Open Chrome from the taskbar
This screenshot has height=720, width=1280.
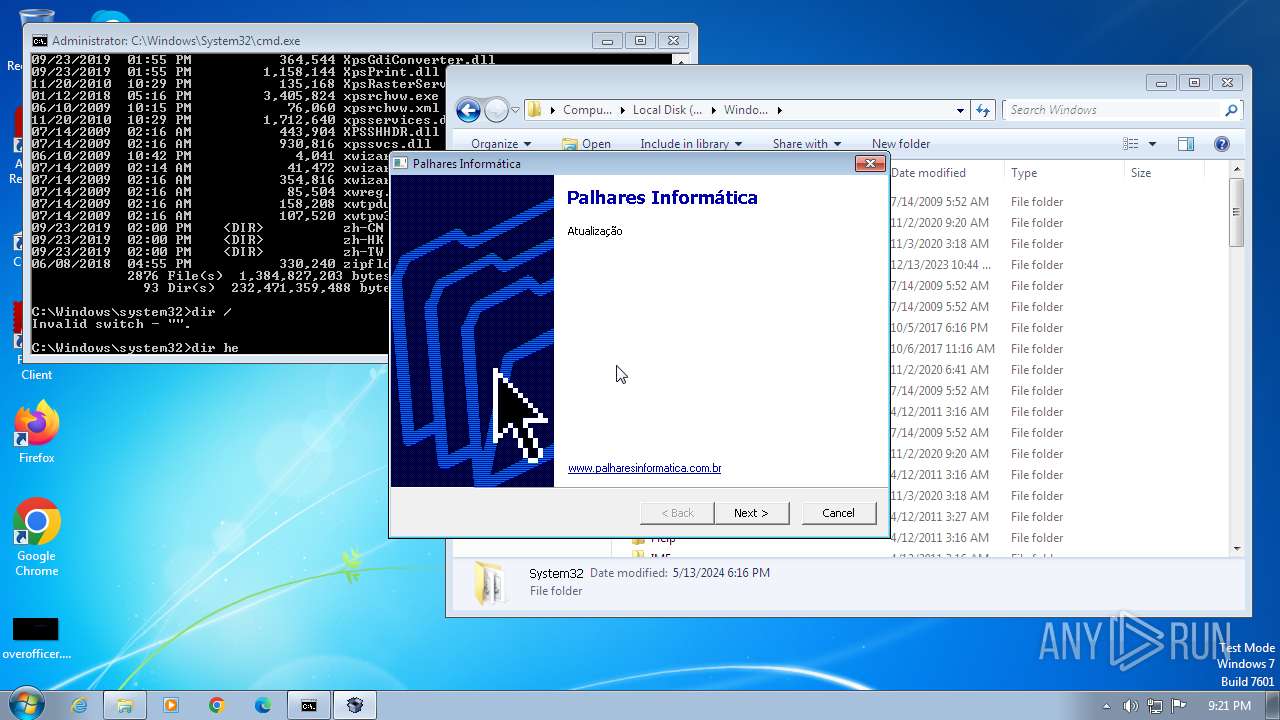pos(217,705)
